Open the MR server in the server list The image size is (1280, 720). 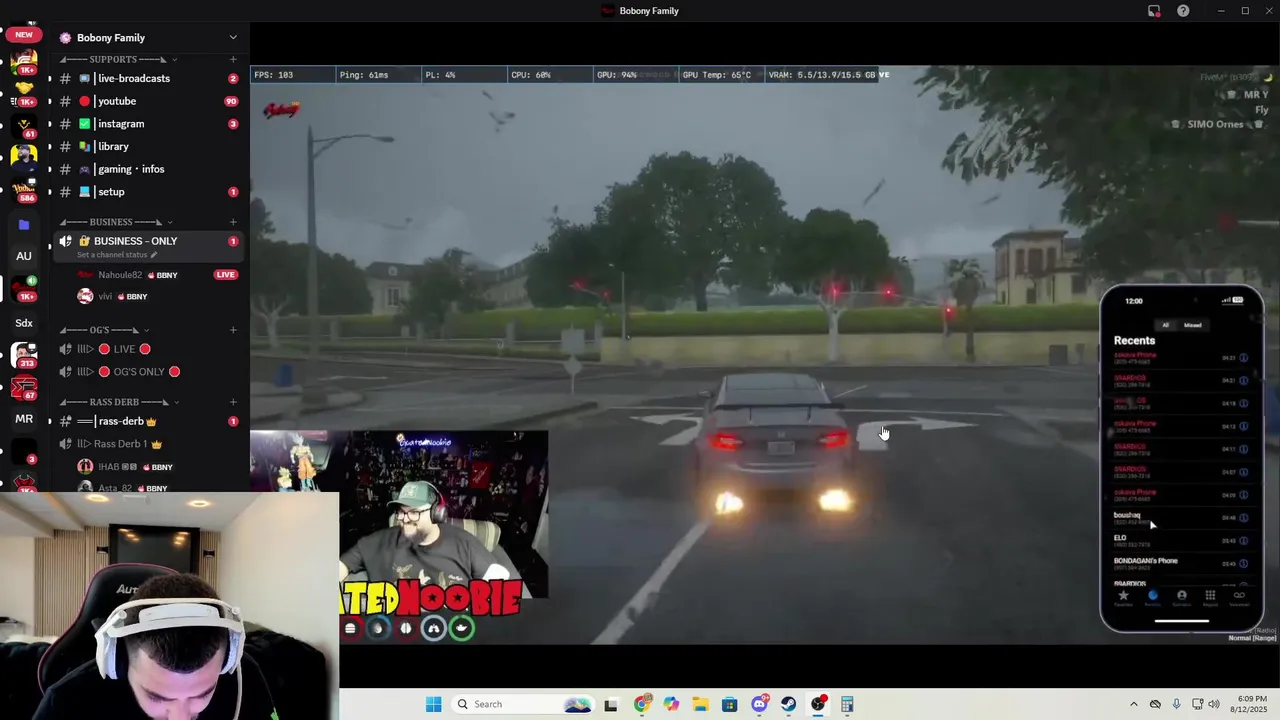click(x=24, y=419)
